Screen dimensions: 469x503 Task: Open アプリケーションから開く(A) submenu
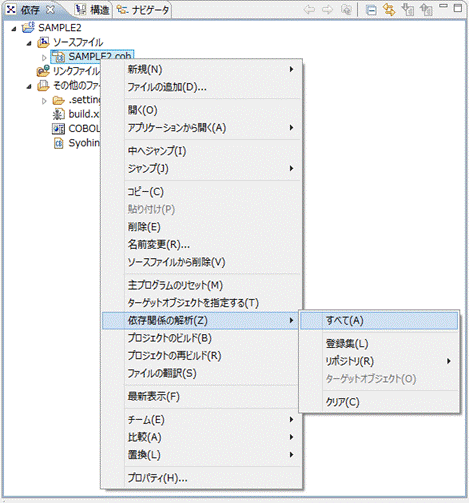(202, 128)
